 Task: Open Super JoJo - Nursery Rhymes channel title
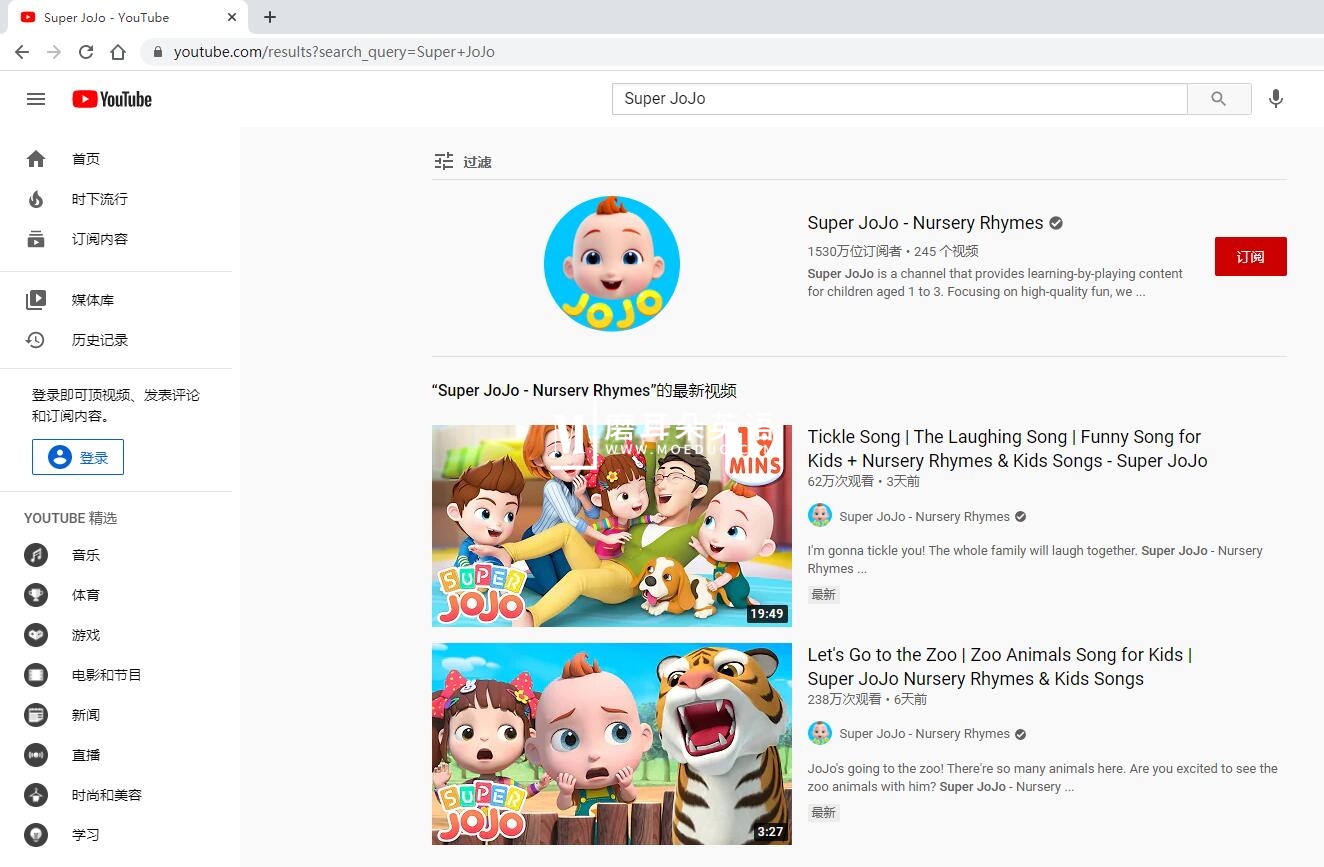925,223
